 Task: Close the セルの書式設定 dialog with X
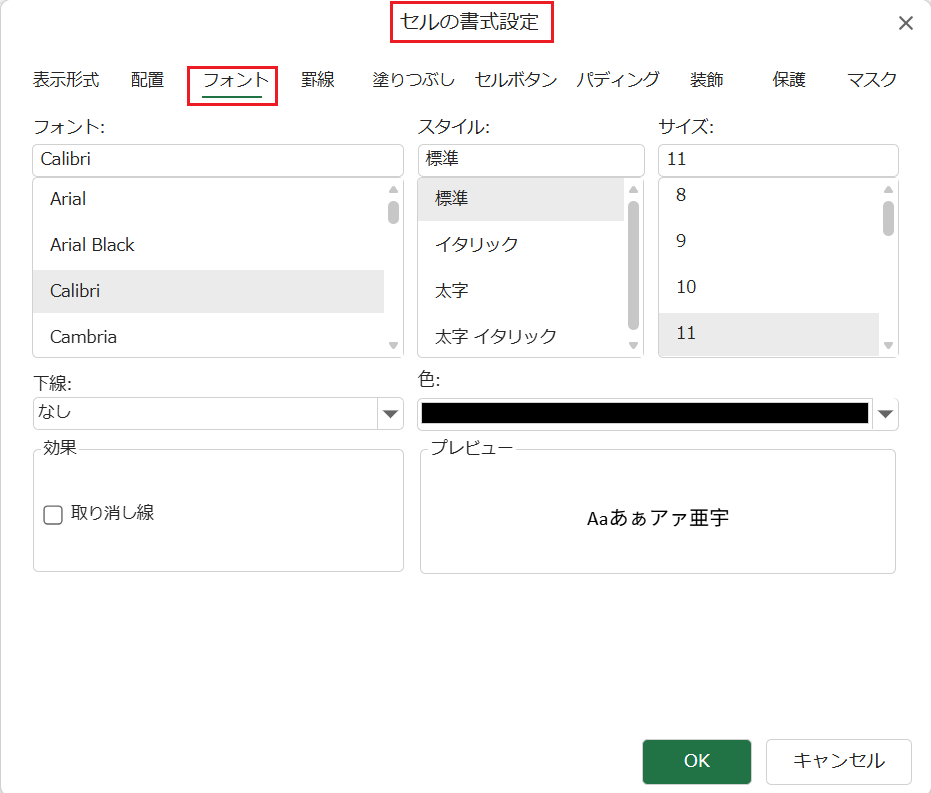click(905, 23)
